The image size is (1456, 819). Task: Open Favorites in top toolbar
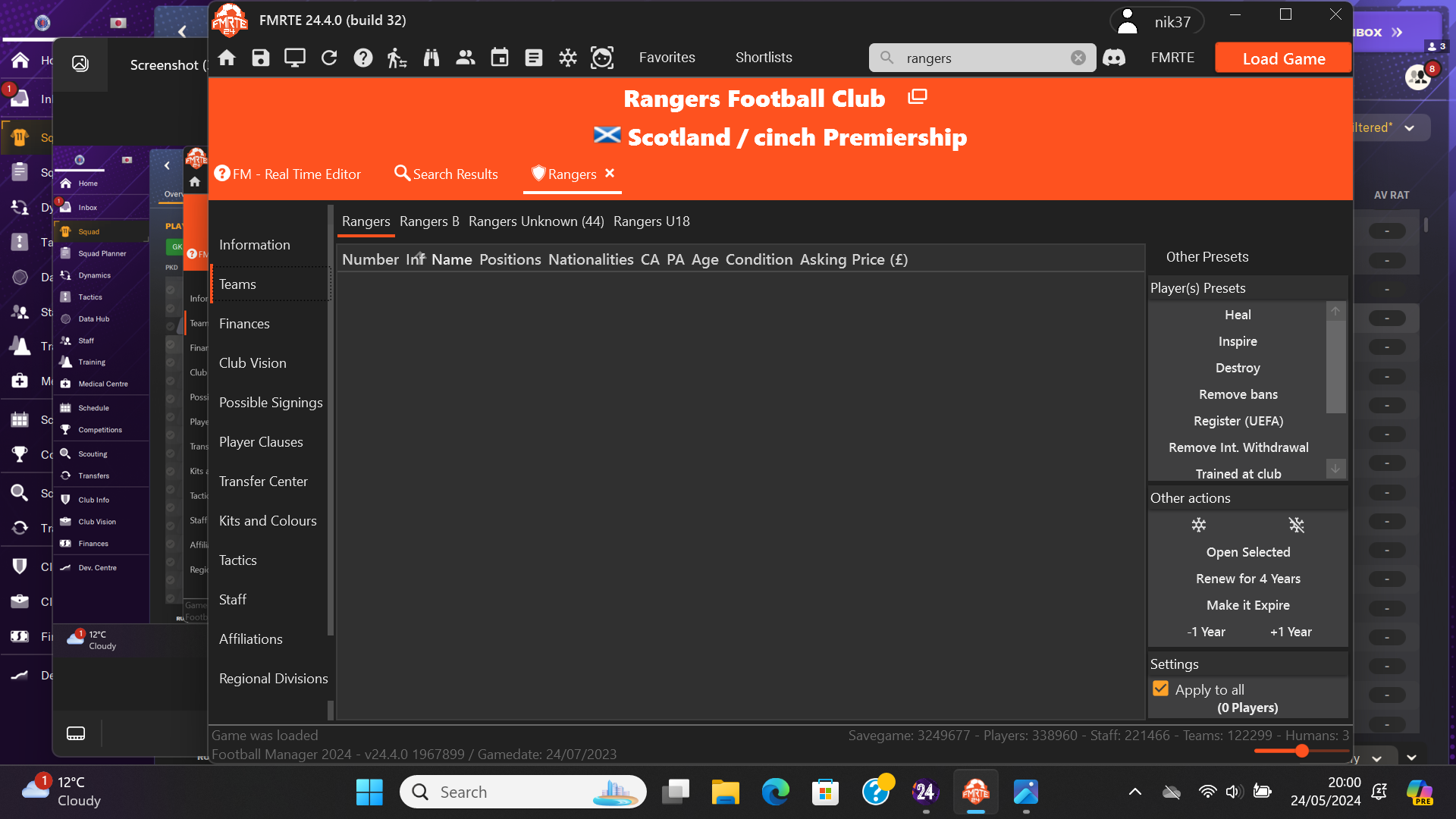[x=667, y=58]
